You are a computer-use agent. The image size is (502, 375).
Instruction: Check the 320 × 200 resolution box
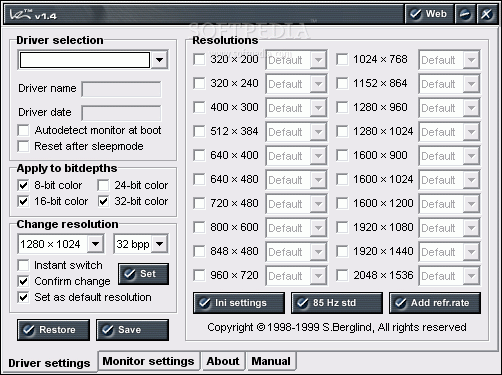199,60
